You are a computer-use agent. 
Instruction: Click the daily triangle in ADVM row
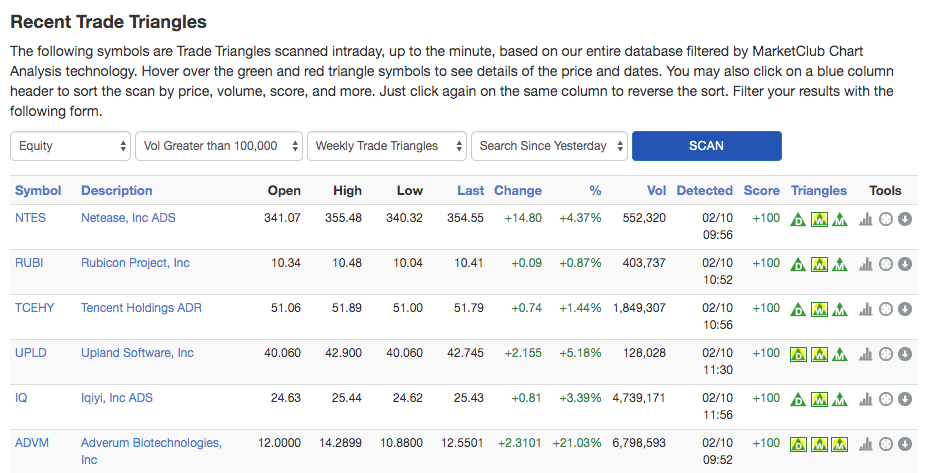[798, 444]
